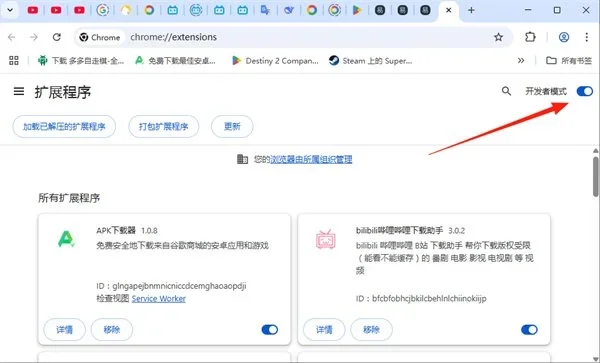The height and width of the screenshot is (363, 600).
Task: Bookmark this page with the star
Action: click(498, 37)
